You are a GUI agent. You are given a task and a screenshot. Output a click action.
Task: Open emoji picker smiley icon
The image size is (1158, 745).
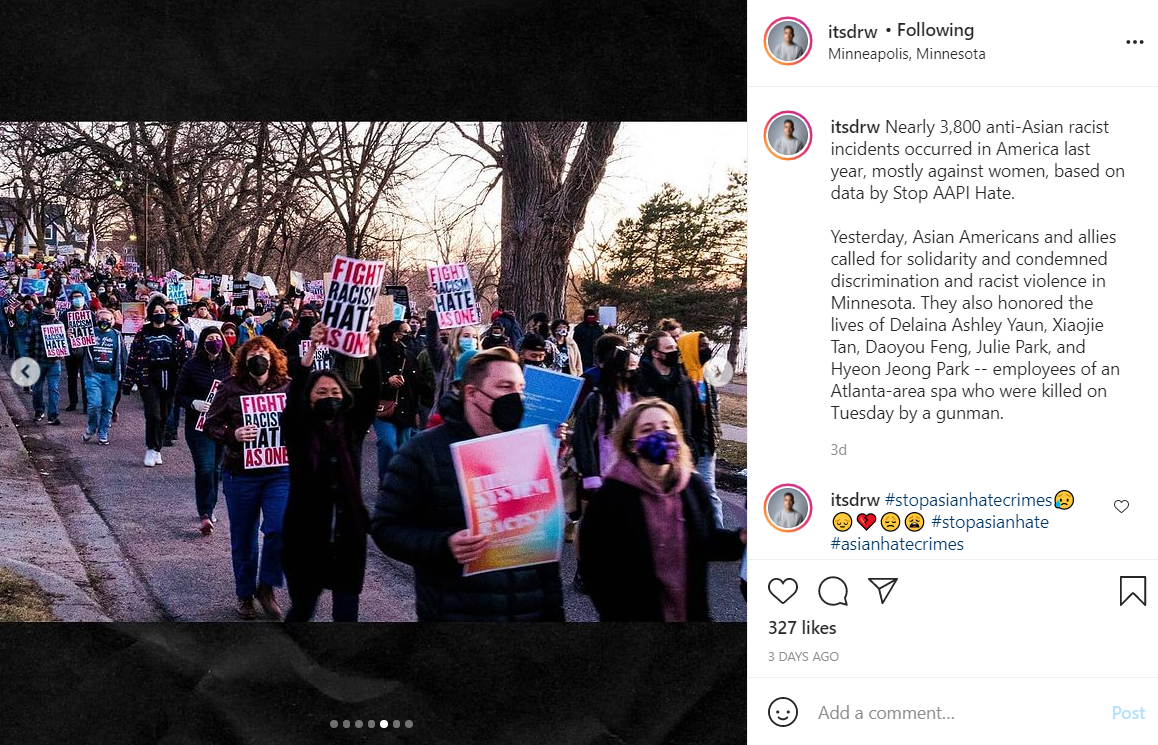point(783,712)
